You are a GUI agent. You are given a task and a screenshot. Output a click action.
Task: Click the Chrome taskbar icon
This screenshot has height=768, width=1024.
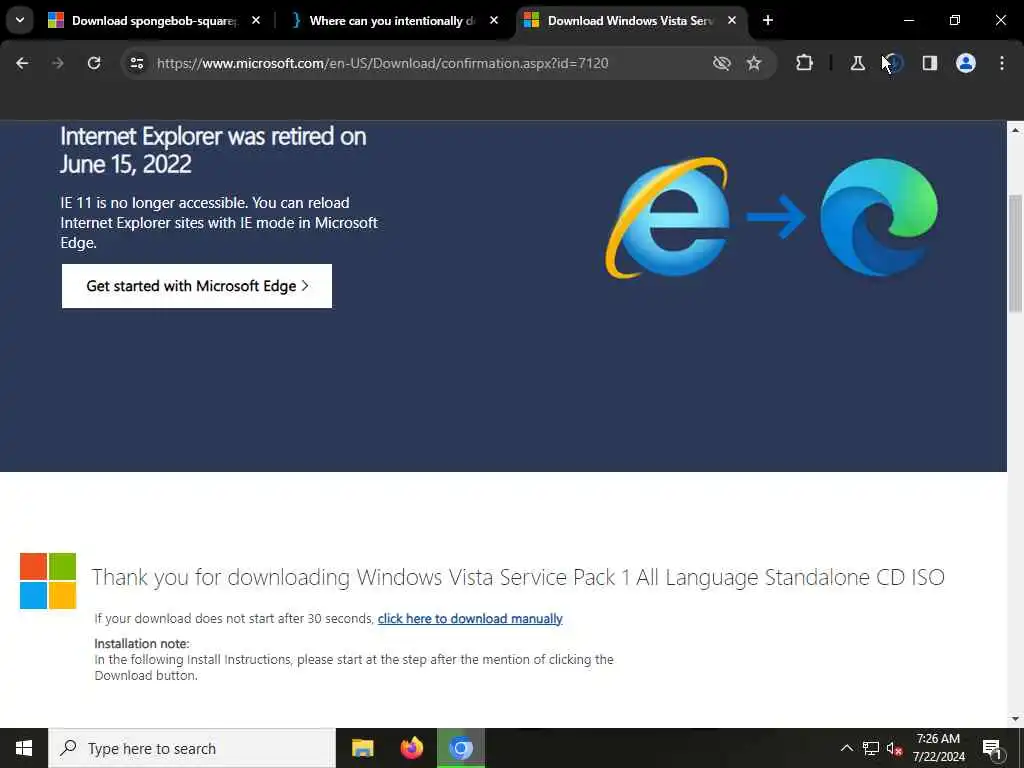pos(461,748)
